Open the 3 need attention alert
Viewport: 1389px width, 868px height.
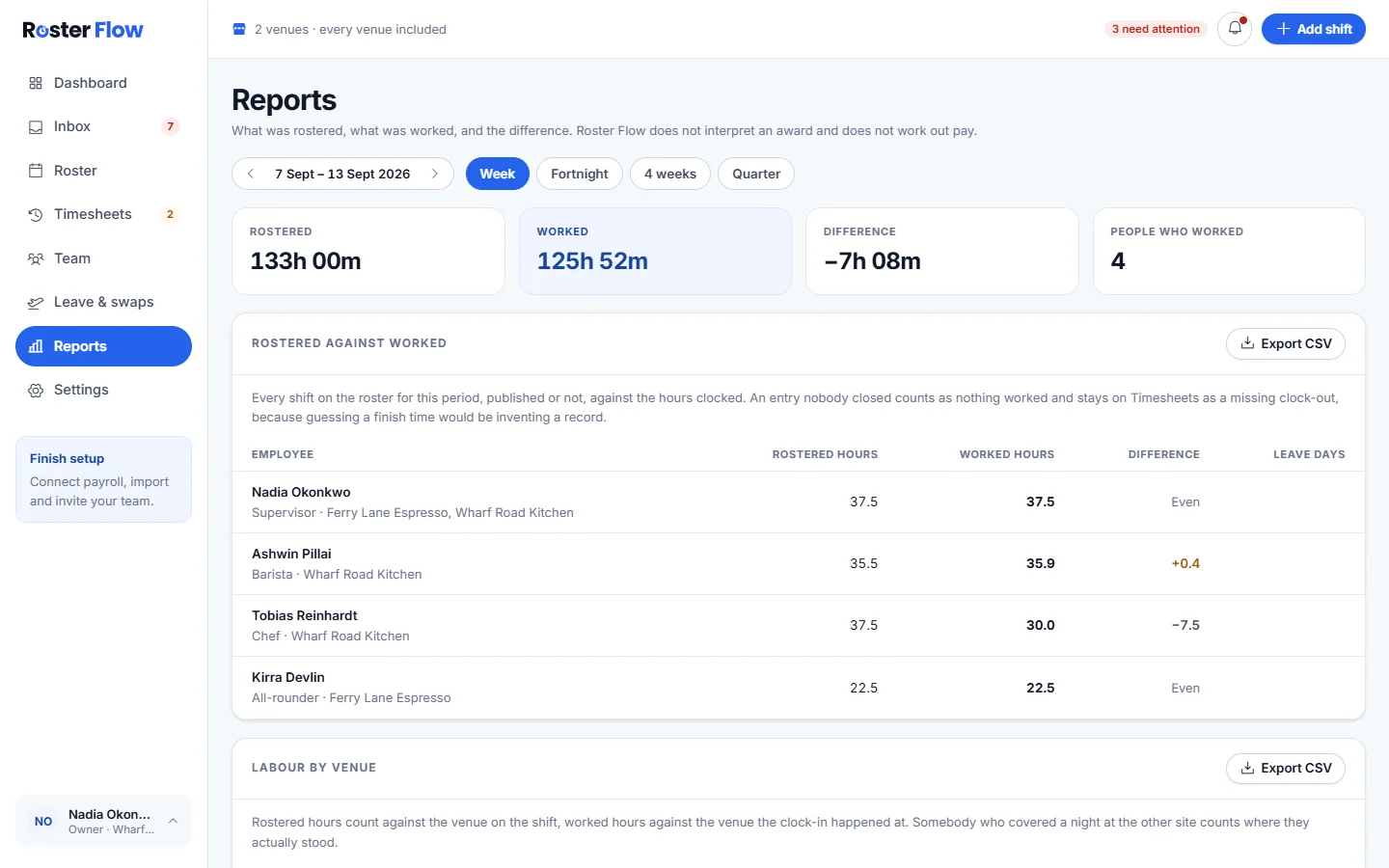coord(1156,29)
